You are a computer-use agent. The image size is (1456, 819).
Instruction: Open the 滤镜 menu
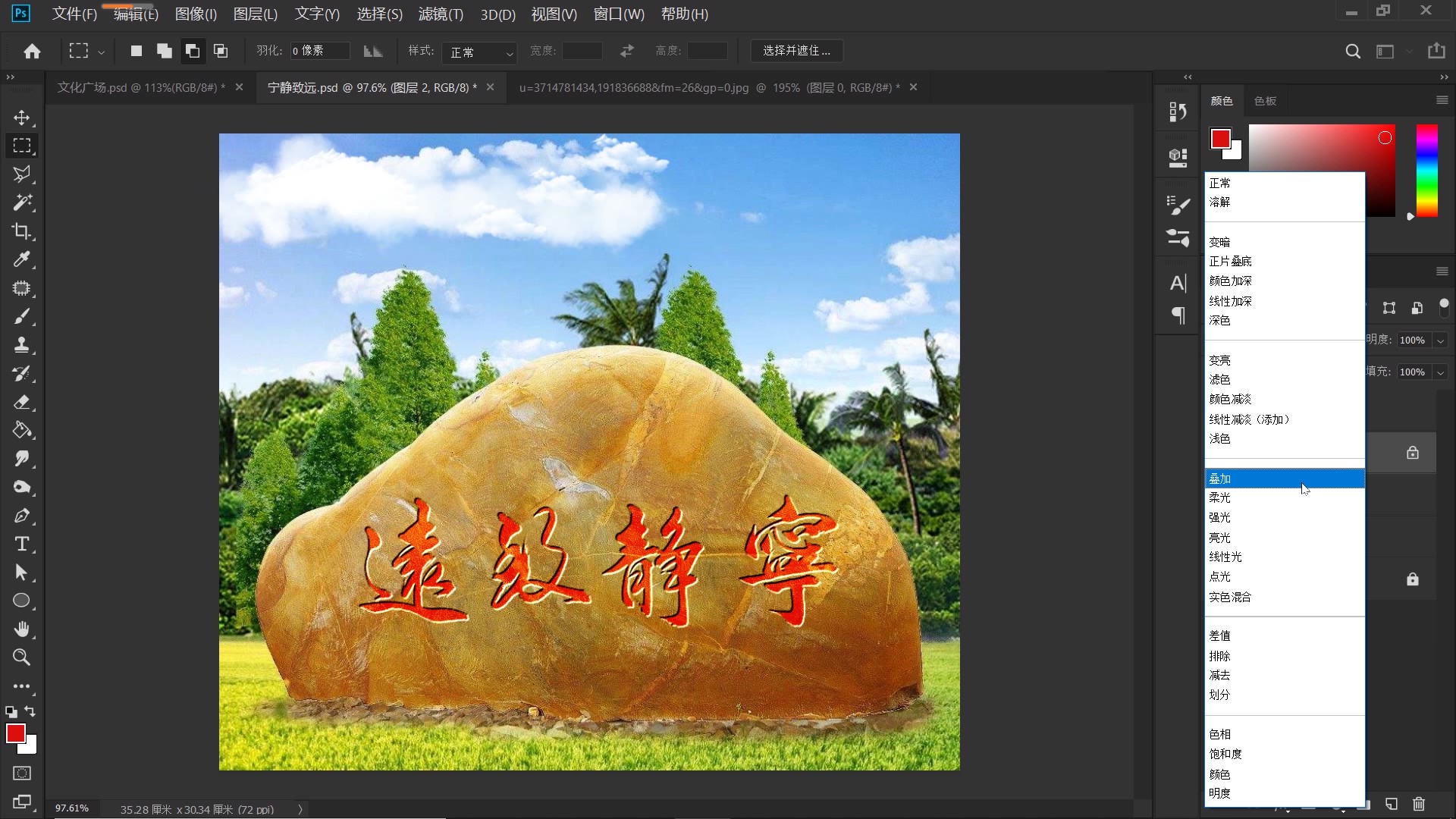click(440, 14)
